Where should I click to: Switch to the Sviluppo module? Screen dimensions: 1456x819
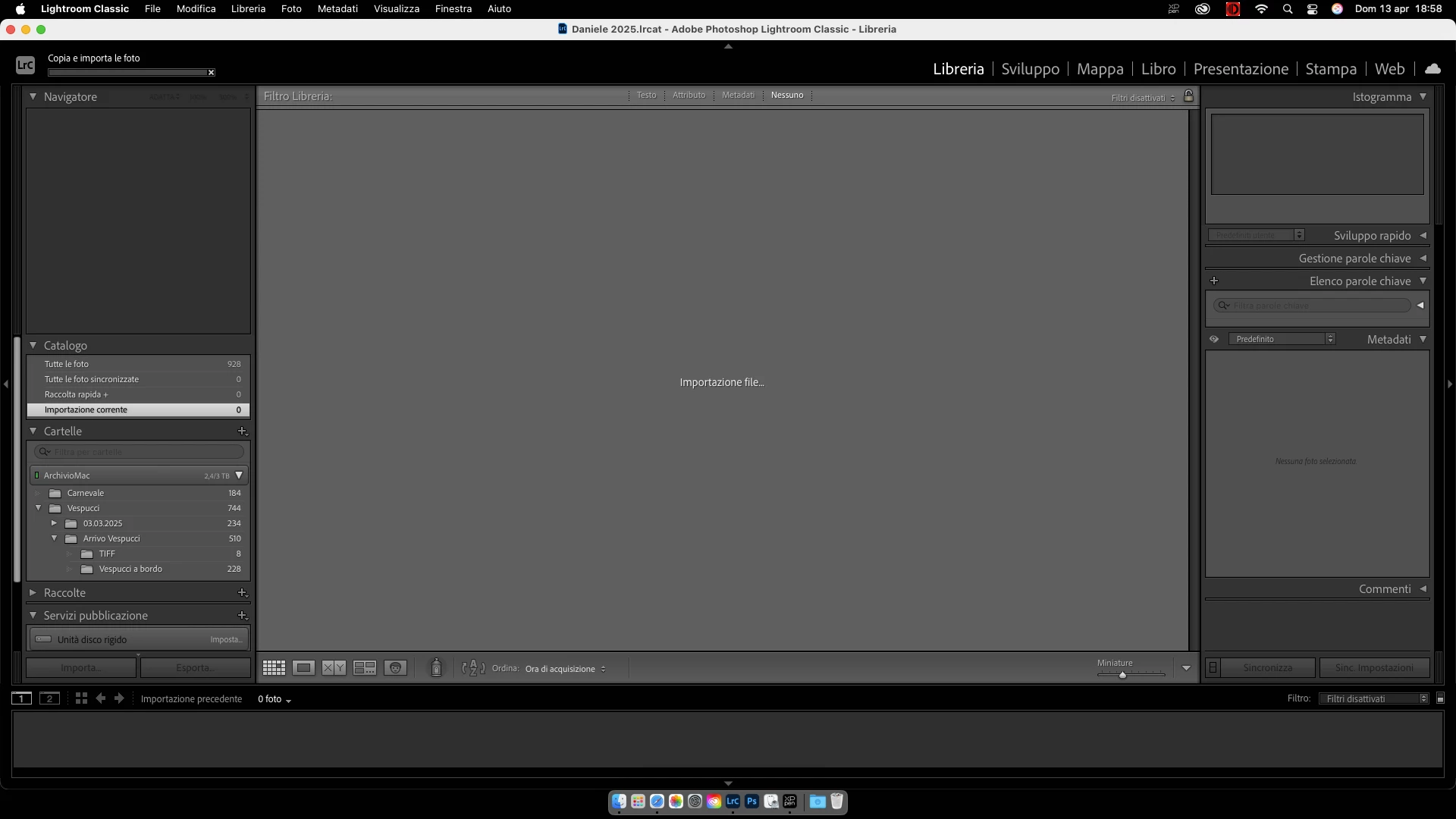tap(1030, 69)
